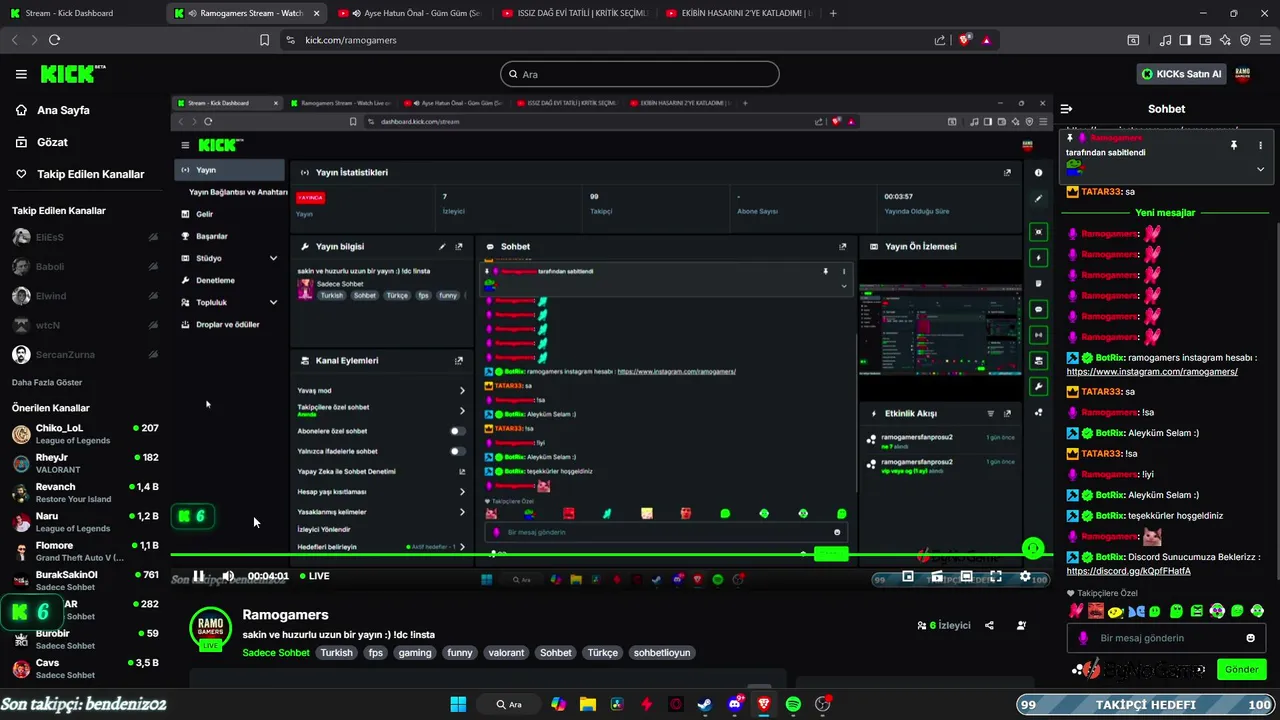The image size is (1280, 720).
Task: Open File Explorer from the taskbar
Action: click(587, 704)
